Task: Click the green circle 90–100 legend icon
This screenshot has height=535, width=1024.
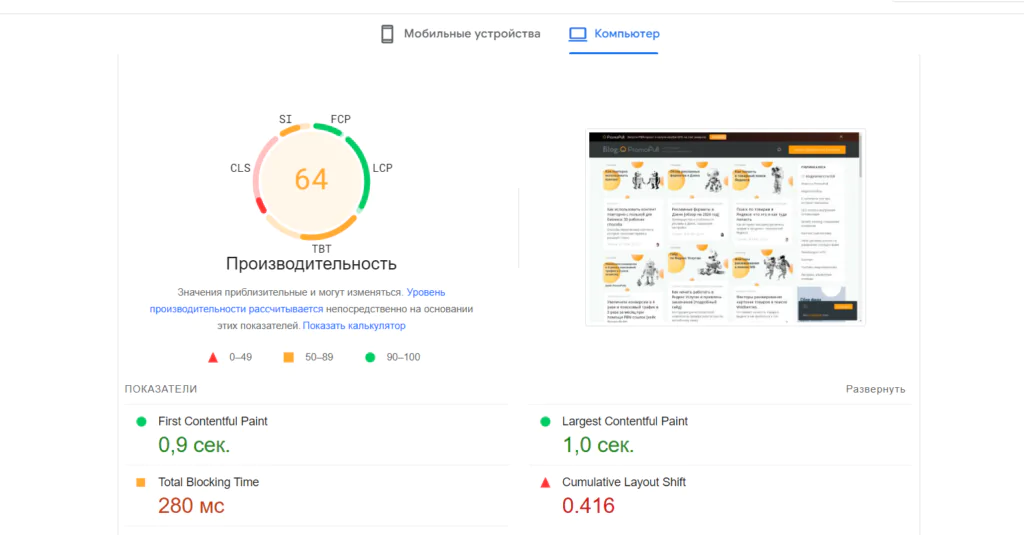Action: tap(370, 357)
